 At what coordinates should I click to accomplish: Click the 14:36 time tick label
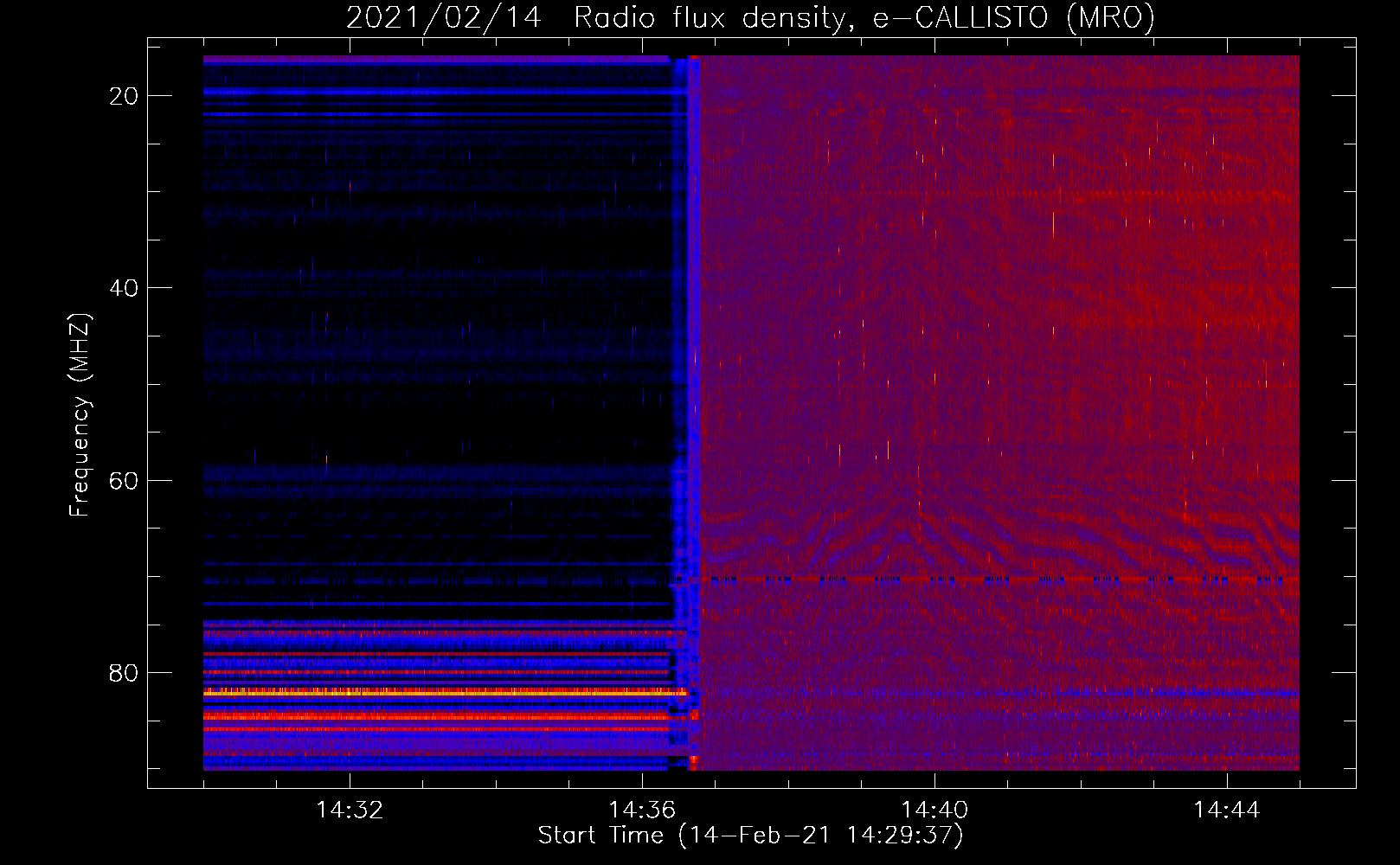point(642,810)
